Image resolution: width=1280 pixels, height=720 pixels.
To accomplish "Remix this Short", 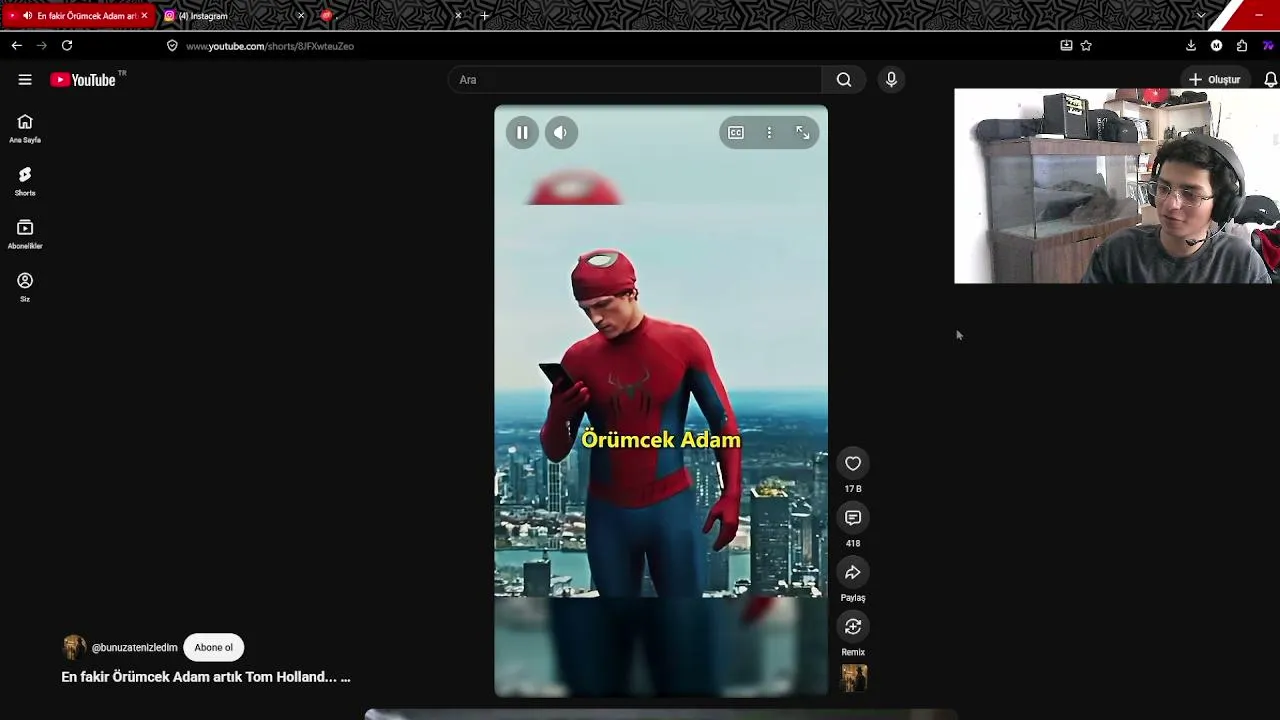I will click(x=853, y=627).
